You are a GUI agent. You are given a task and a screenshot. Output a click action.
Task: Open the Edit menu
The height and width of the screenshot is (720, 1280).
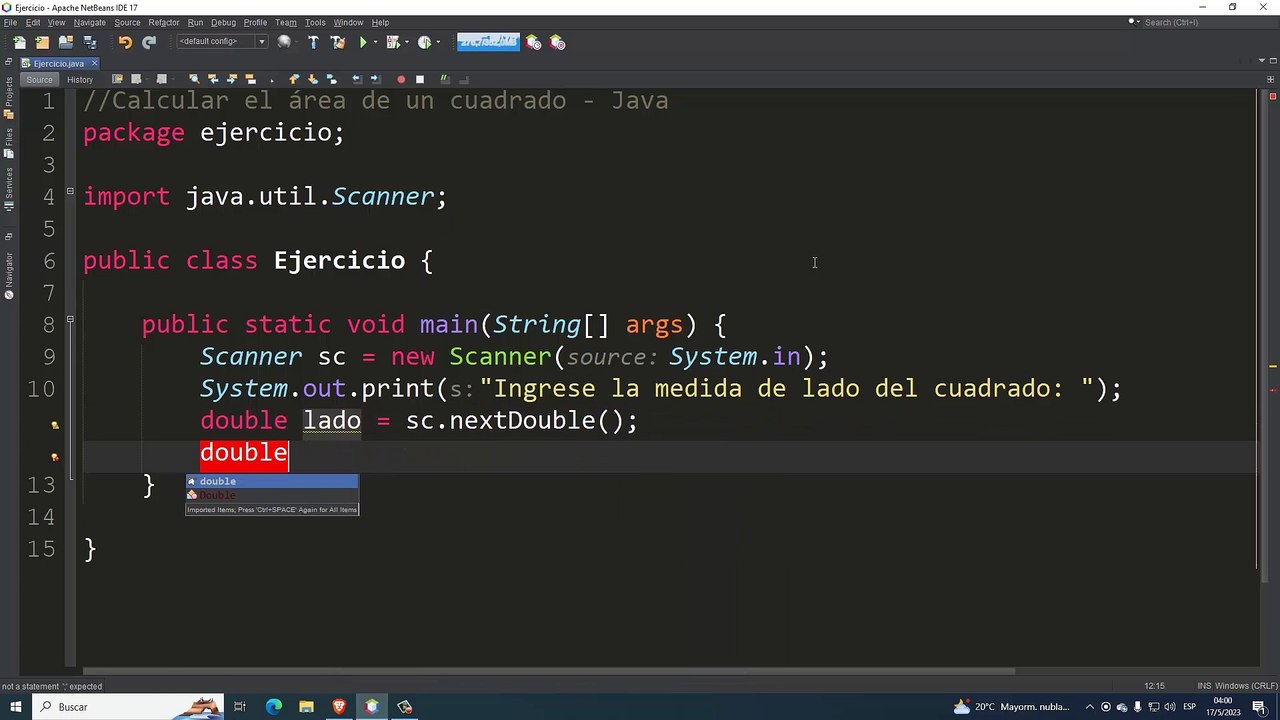point(33,22)
